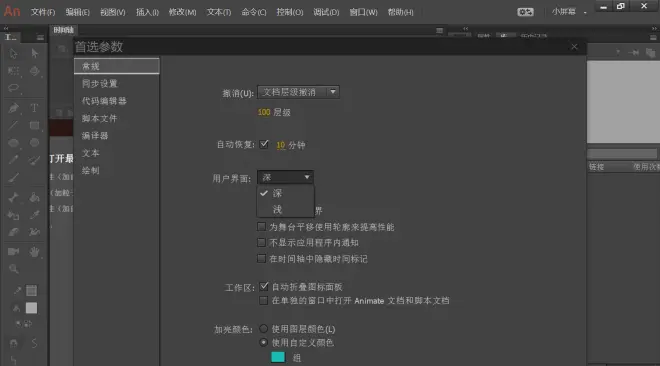Select the Subselection tool
660x366 pixels.
click(x=35, y=53)
